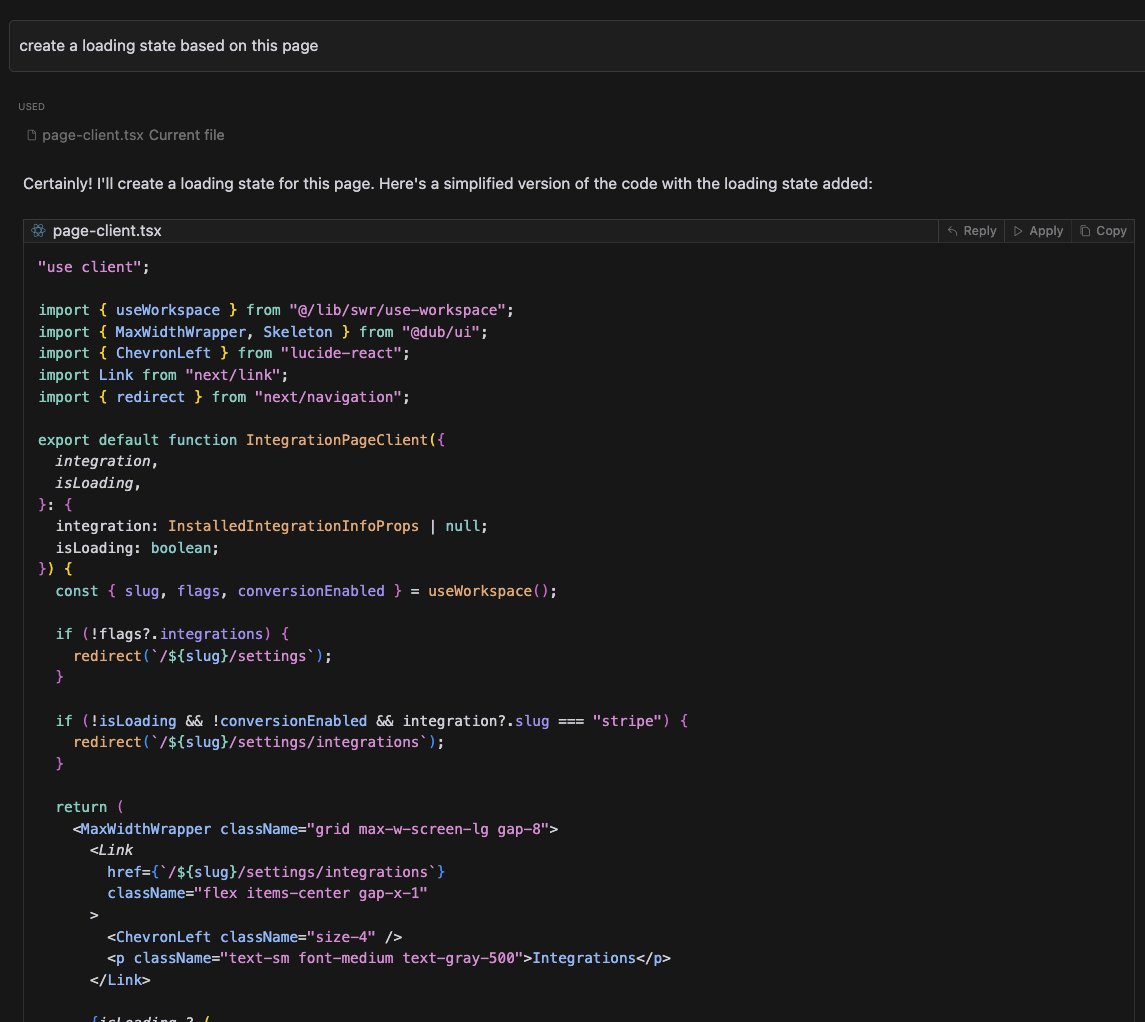Click the IntegrationPageClient function name
Viewport: 1145px width, 1022px height.
point(337,440)
